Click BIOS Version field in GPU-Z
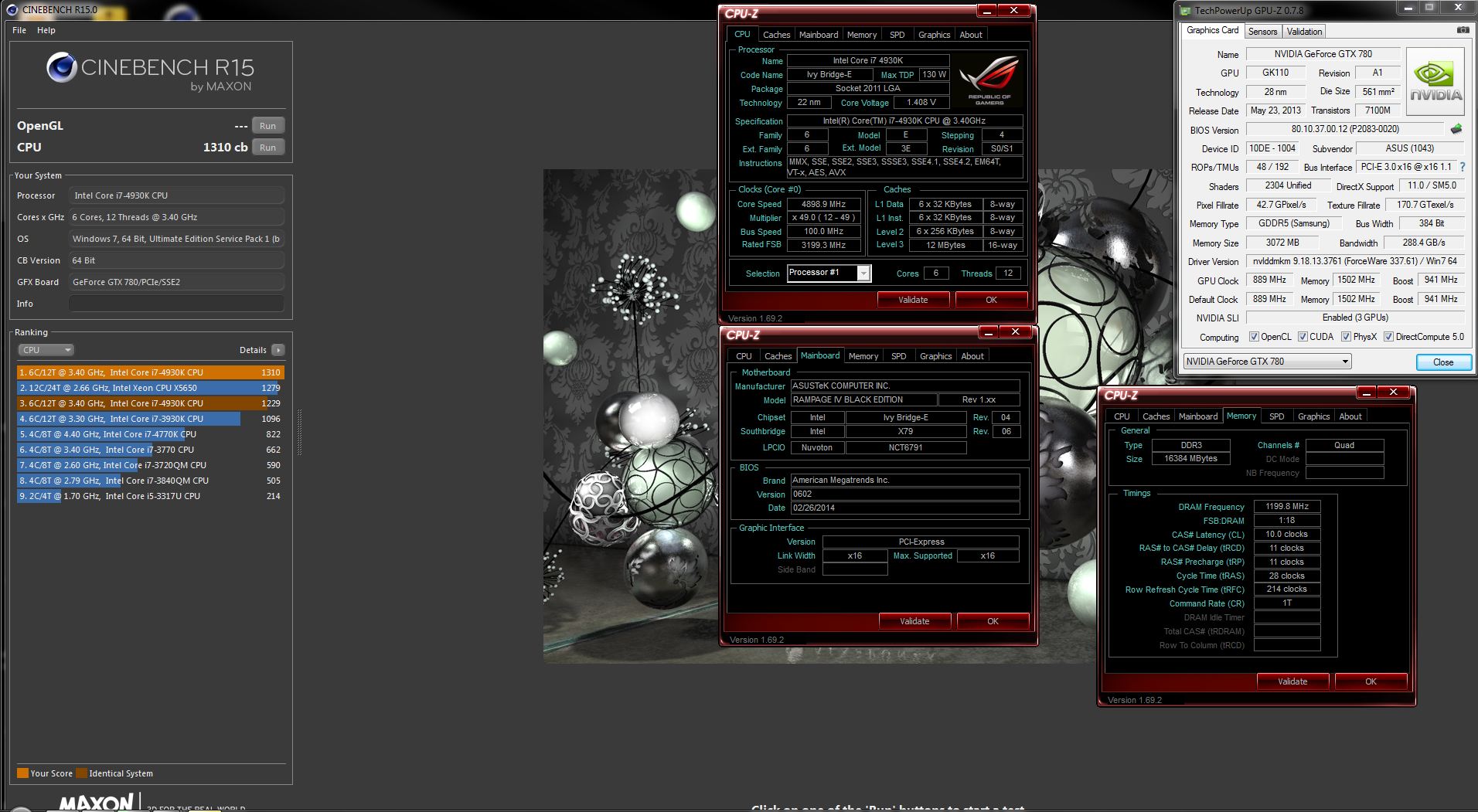Viewport: 1478px width, 812px height. (1344, 129)
